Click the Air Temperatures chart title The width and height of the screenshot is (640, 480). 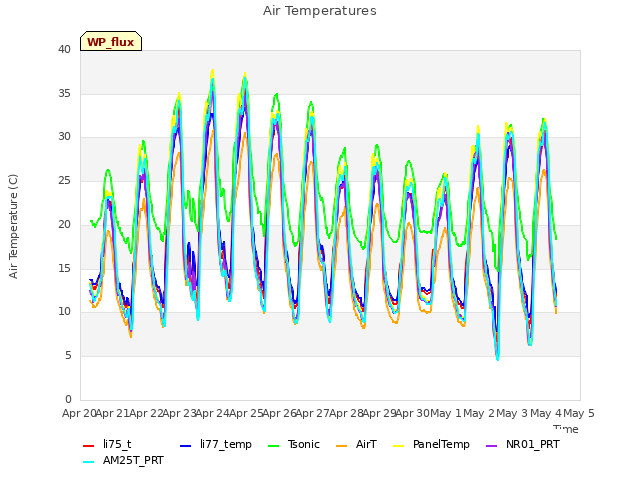(x=320, y=11)
